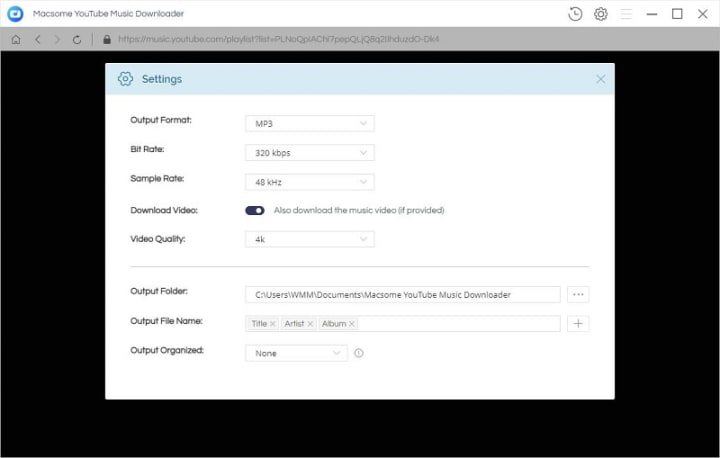
Task: Add a file name tag with plus button
Action: coord(578,324)
